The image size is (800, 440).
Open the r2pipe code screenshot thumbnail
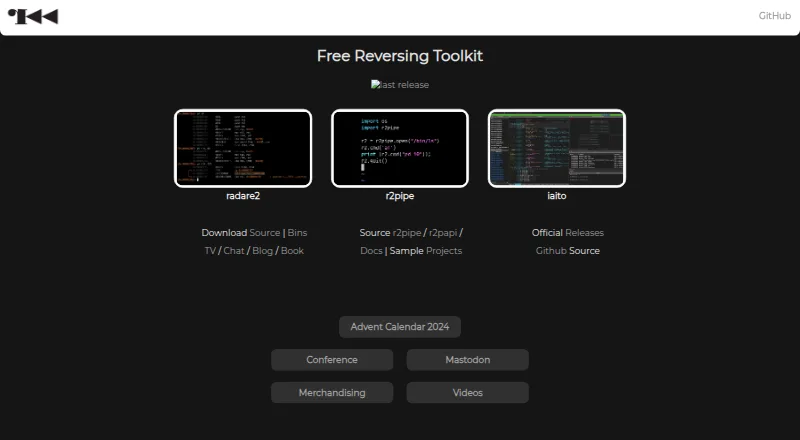399,149
